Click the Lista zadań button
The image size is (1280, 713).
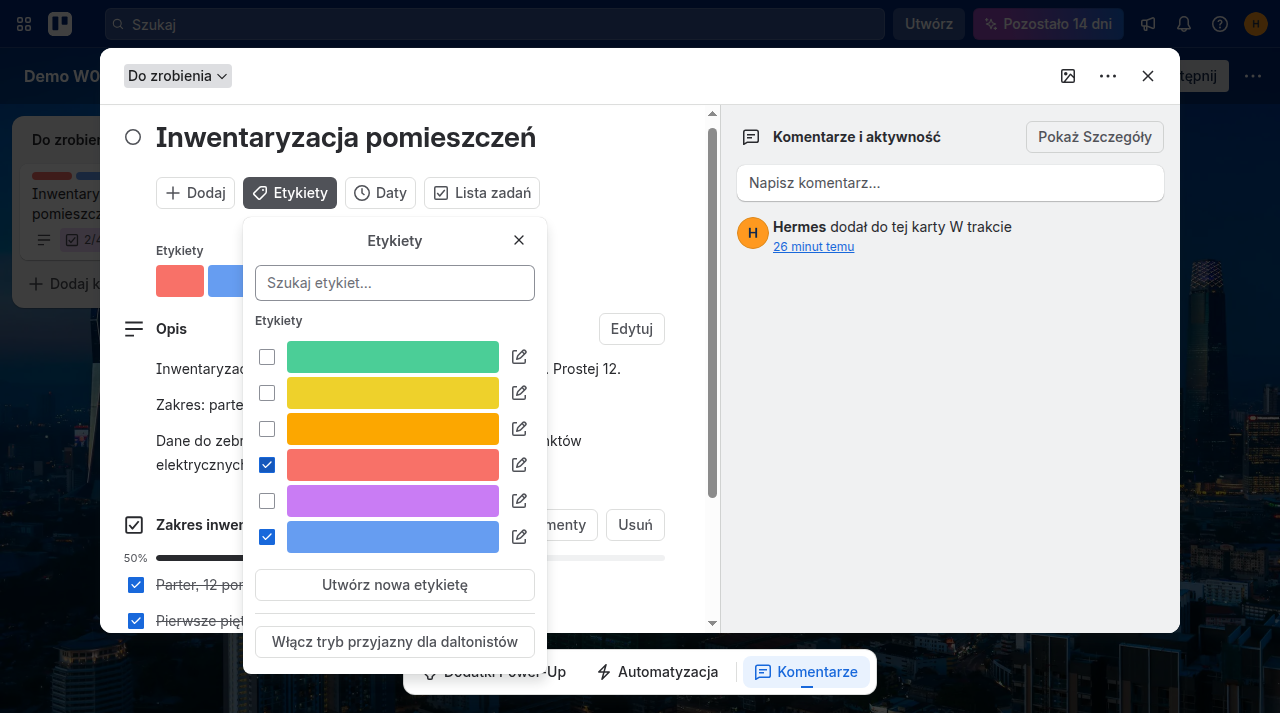(x=482, y=193)
